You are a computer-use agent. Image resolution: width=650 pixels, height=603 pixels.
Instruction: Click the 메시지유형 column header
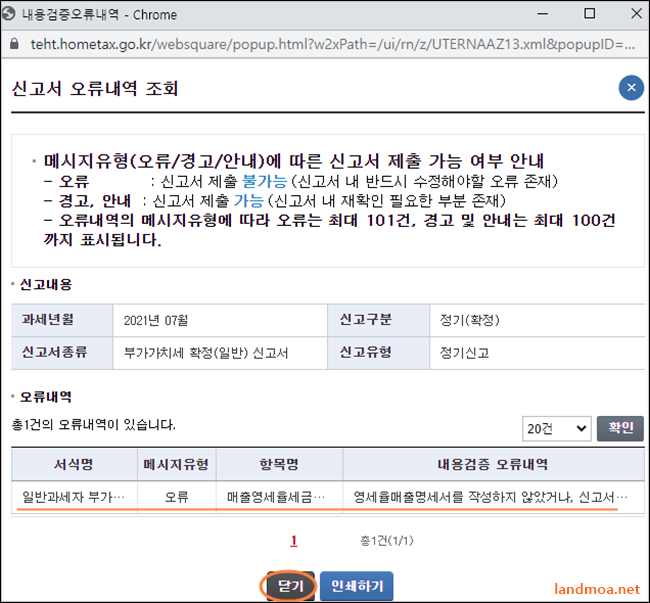[x=176, y=464]
